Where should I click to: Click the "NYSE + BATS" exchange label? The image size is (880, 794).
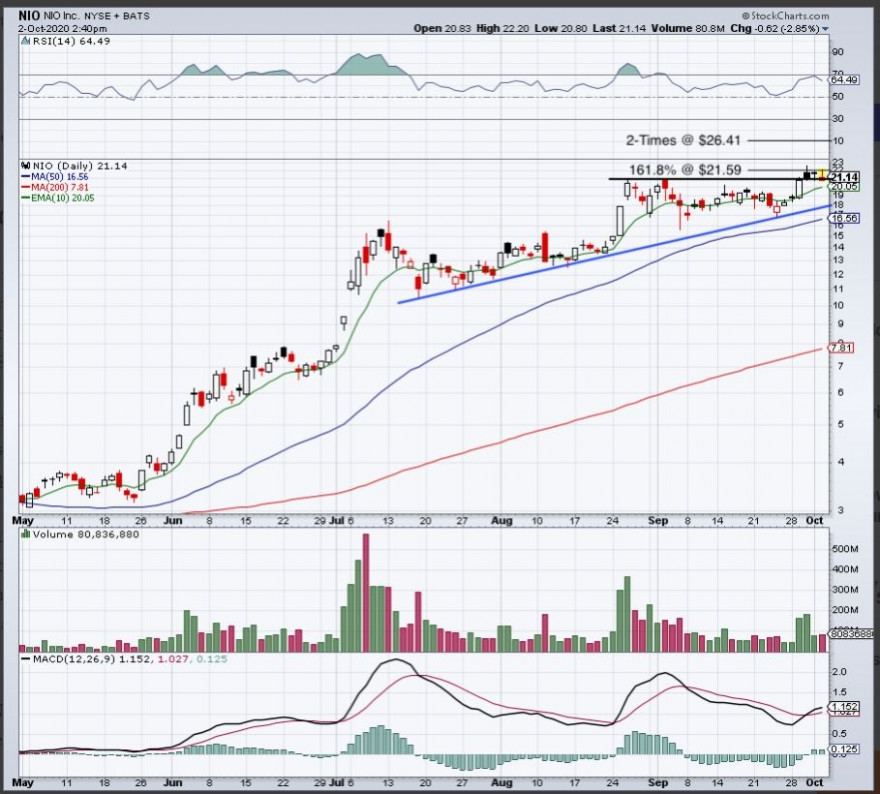(x=117, y=16)
